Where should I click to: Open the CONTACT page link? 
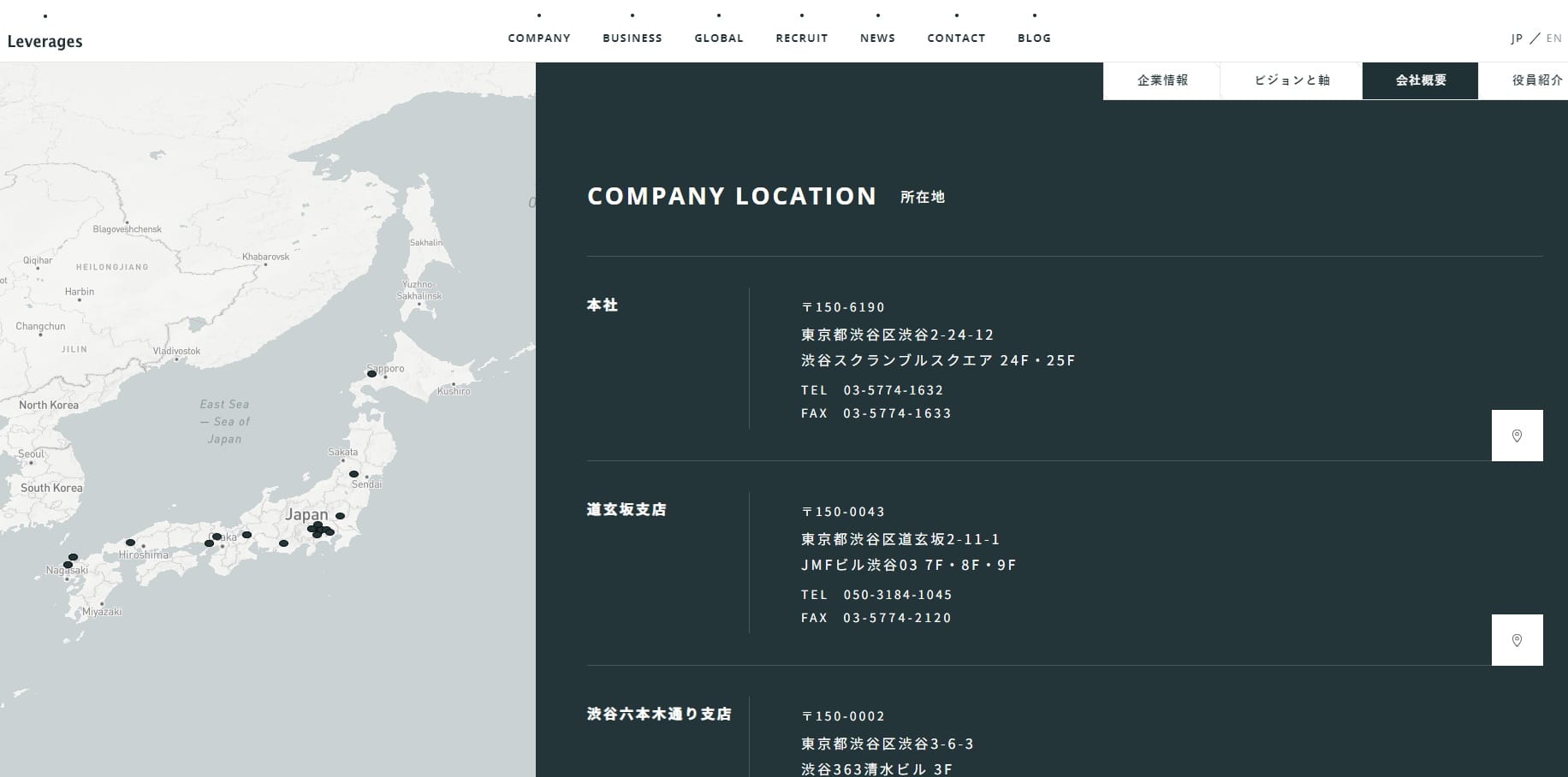tap(956, 38)
